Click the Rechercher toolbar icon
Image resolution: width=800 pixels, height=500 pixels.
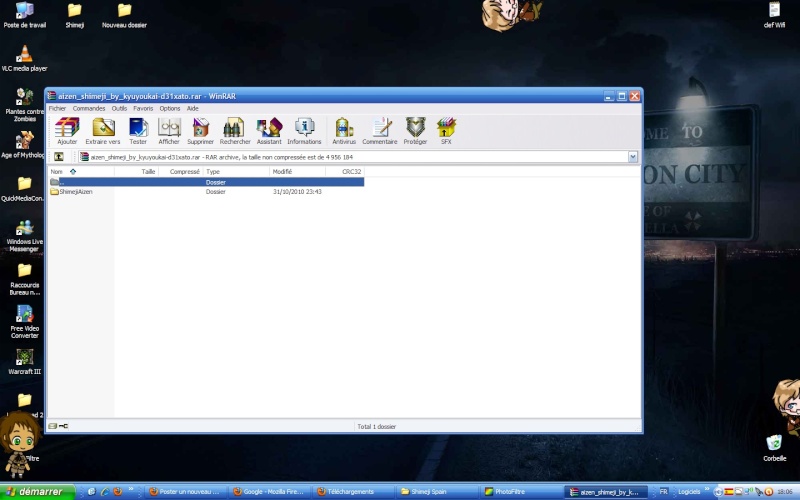click(235, 131)
